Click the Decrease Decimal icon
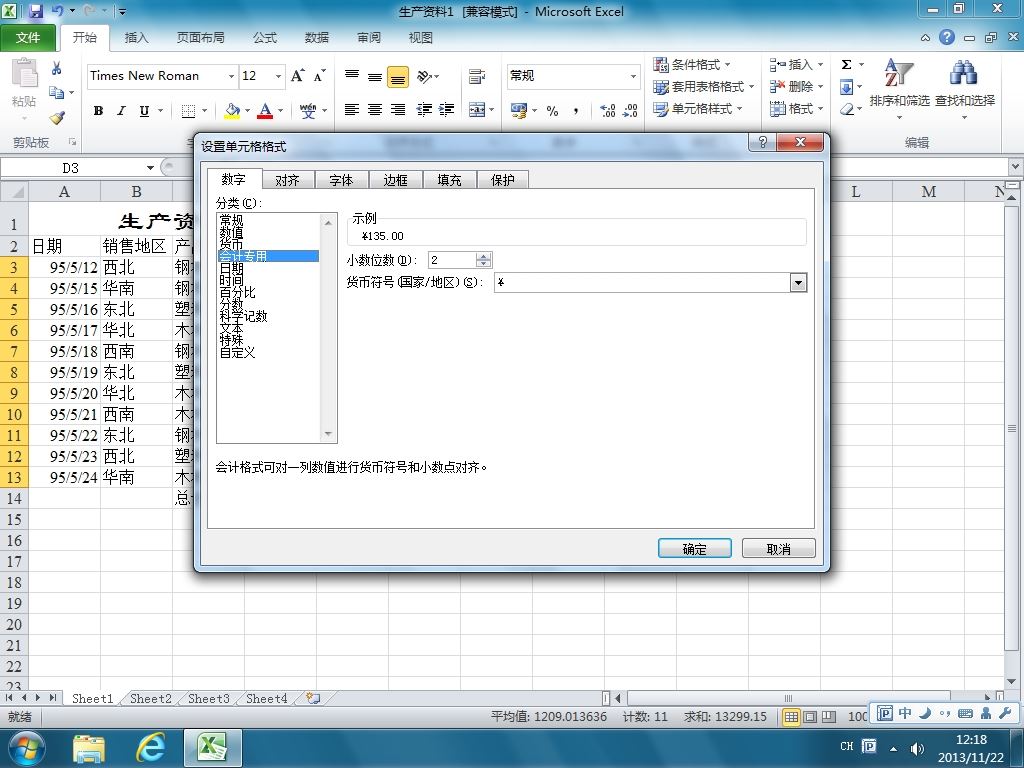 [630, 111]
